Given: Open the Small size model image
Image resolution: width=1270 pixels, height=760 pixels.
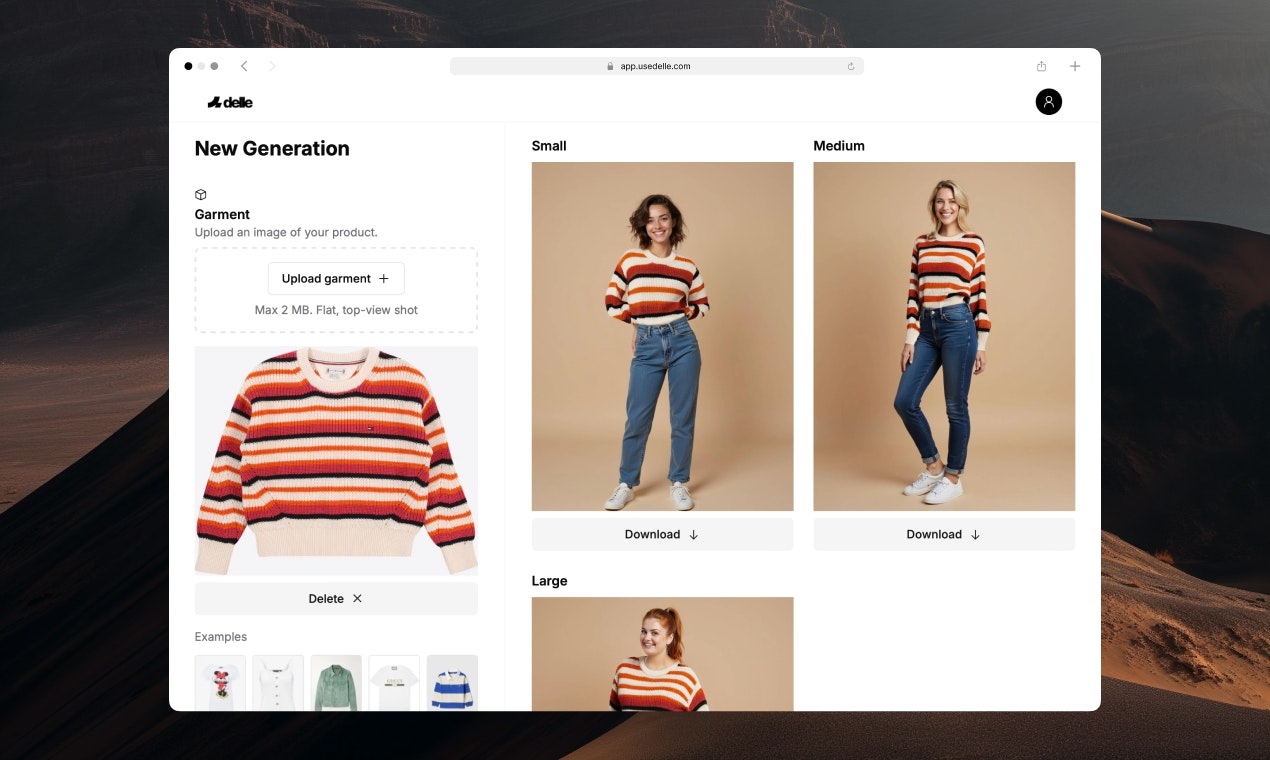Looking at the screenshot, I should point(662,336).
